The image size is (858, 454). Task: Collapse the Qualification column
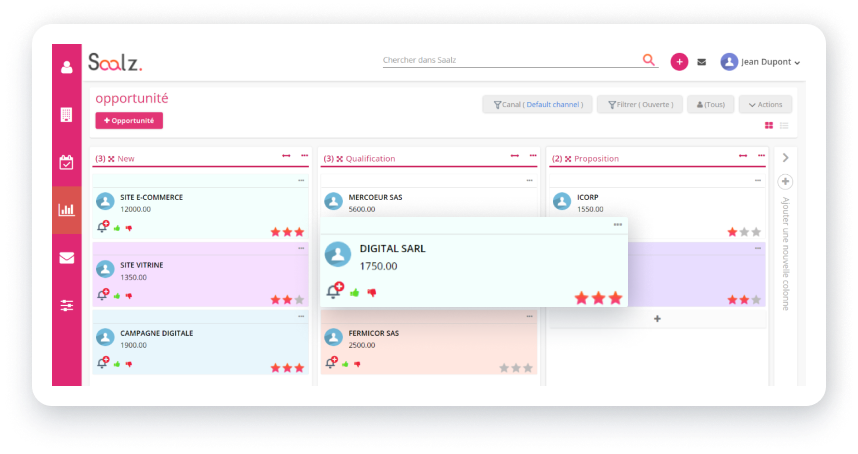pos(340,159)
